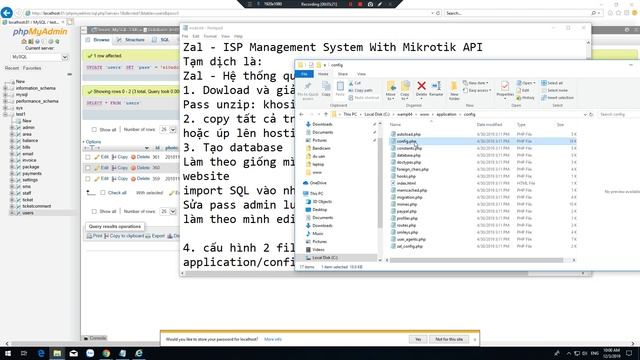
Task: Click Explorer's back navigation arrow
Action: pos(302,114)
